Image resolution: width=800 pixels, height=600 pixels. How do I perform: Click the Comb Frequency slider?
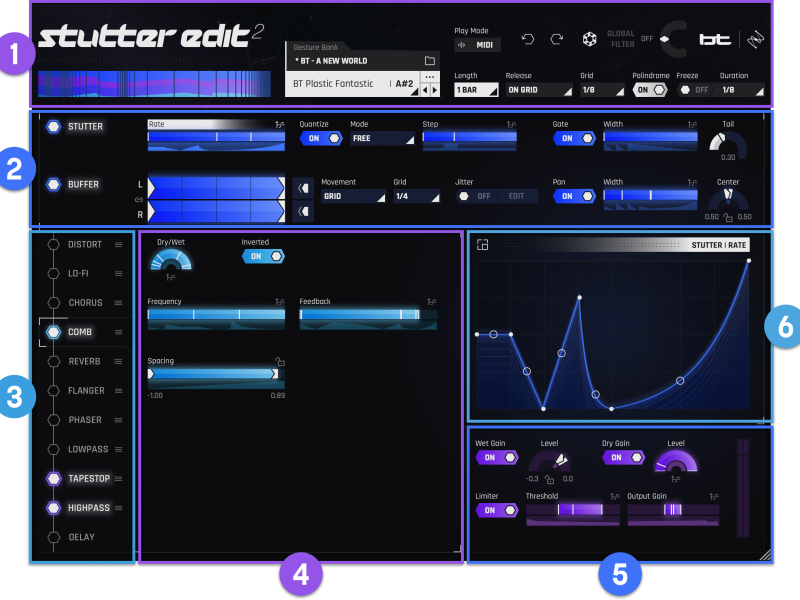pos(216,314)
